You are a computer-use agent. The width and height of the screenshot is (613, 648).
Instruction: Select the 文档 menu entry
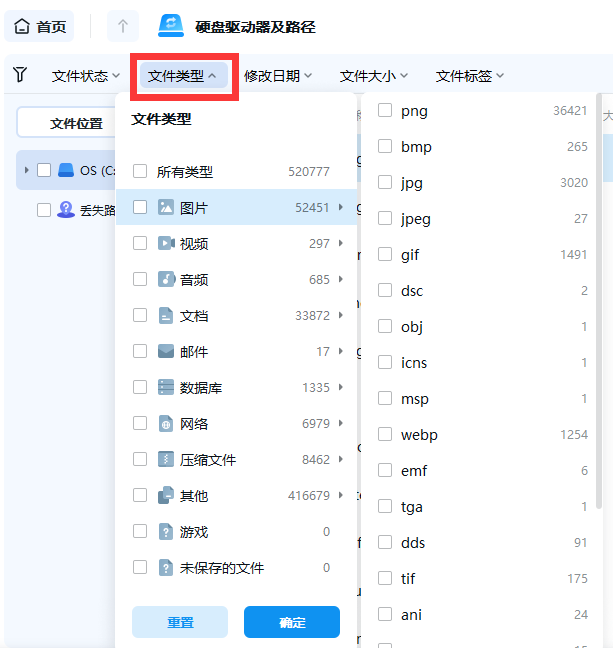tap(236, 315)
